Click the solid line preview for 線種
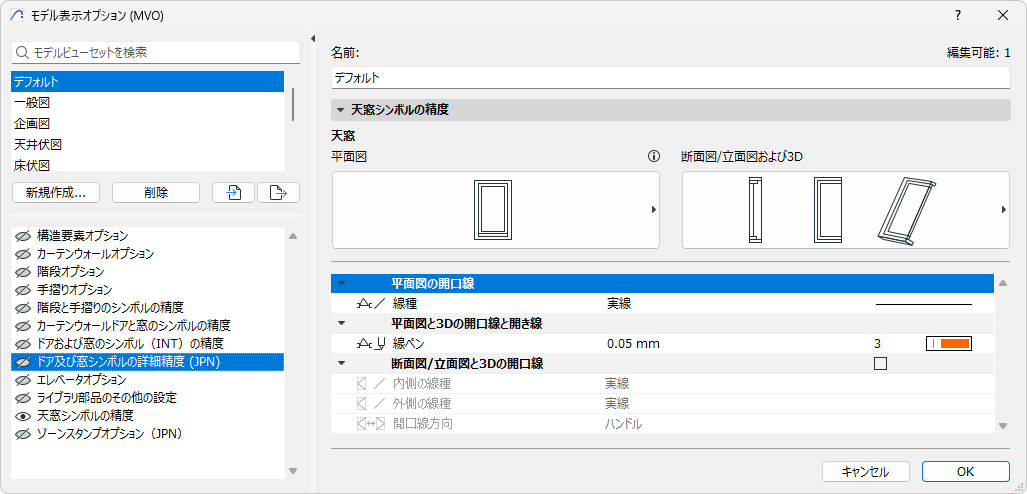The height and width of the screenshot is (494, 1027). pos(924,304)
